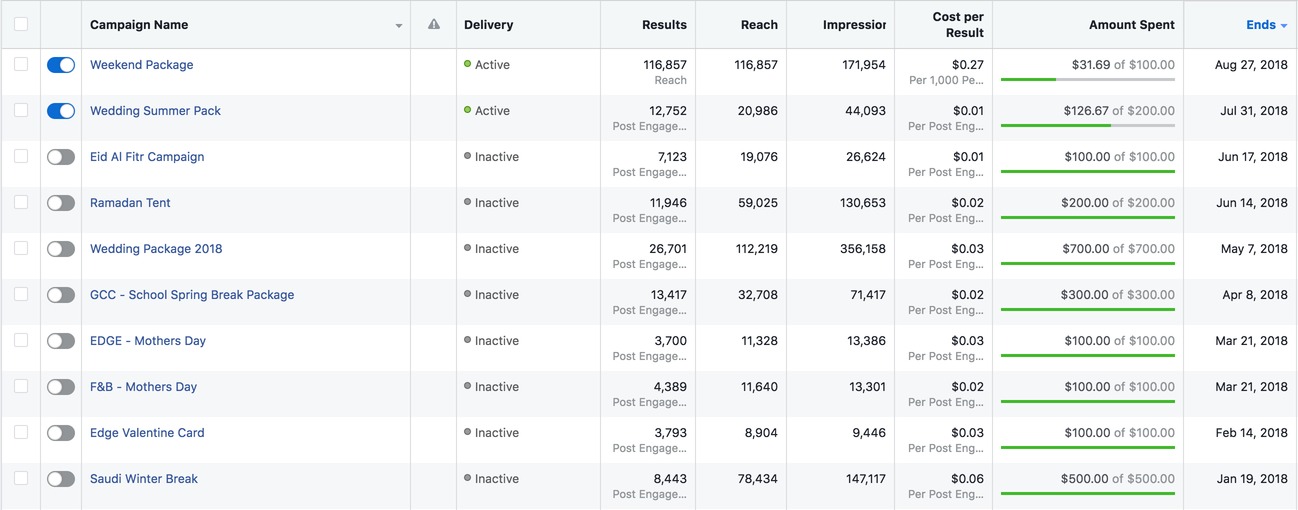Open the Campaign Name column dropdown arrow
This screenshot has height=510, width=1298.
coord(399,26)
